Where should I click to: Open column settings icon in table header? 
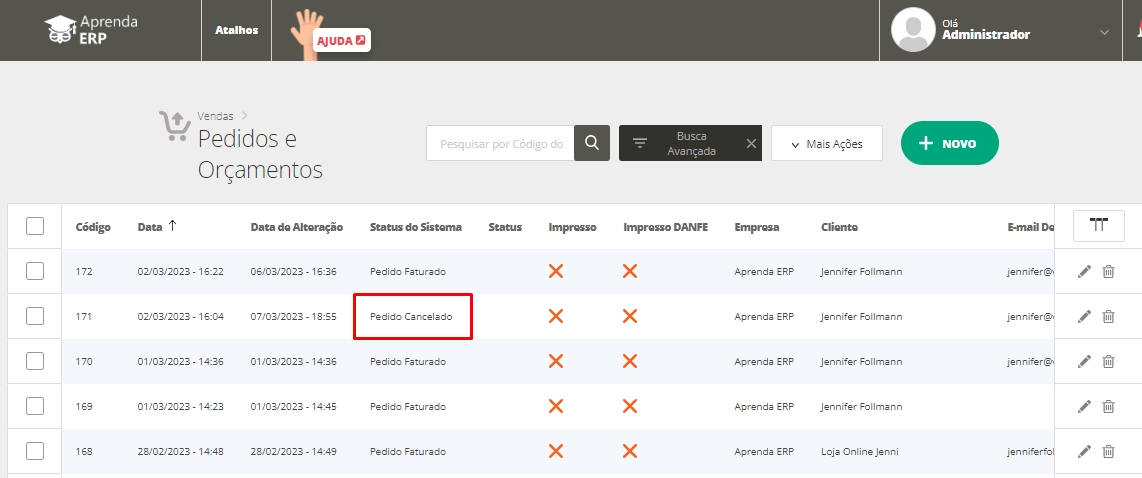coord(1099,226)
